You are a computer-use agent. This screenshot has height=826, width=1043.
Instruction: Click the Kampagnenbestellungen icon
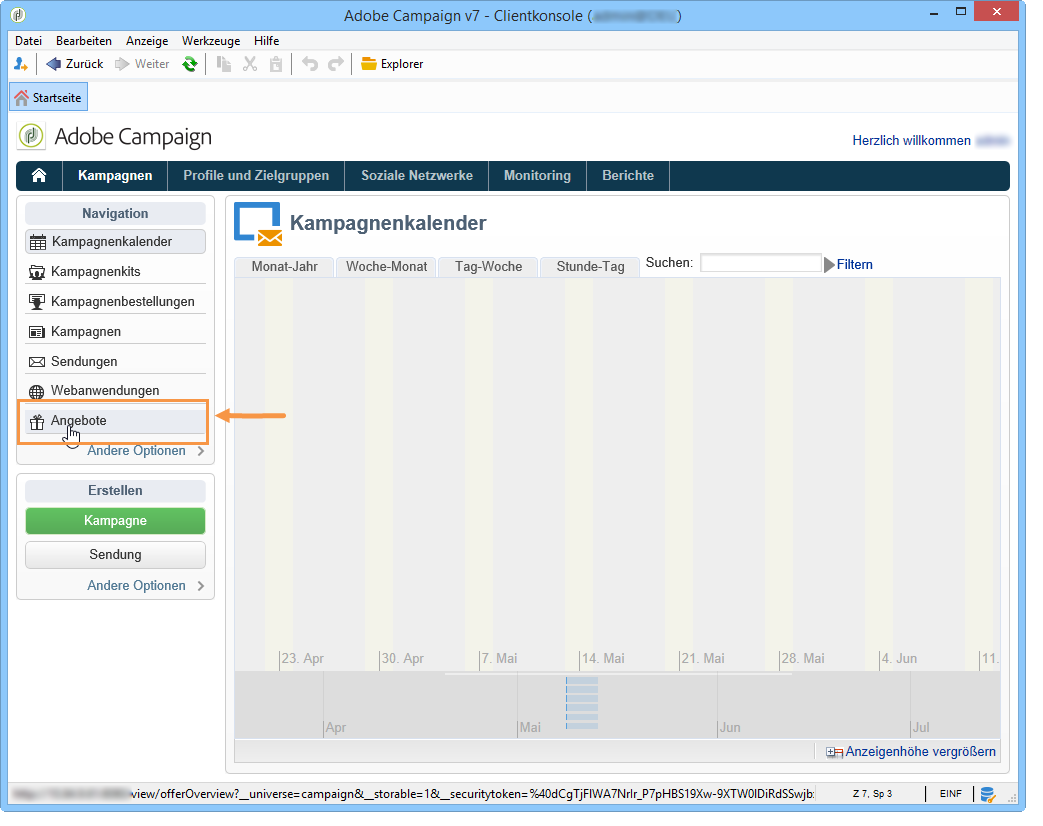click(x=37, y=302)
